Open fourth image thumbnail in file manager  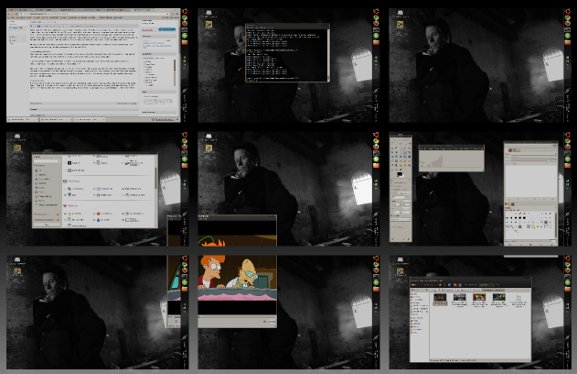click(x=499, y=297)
